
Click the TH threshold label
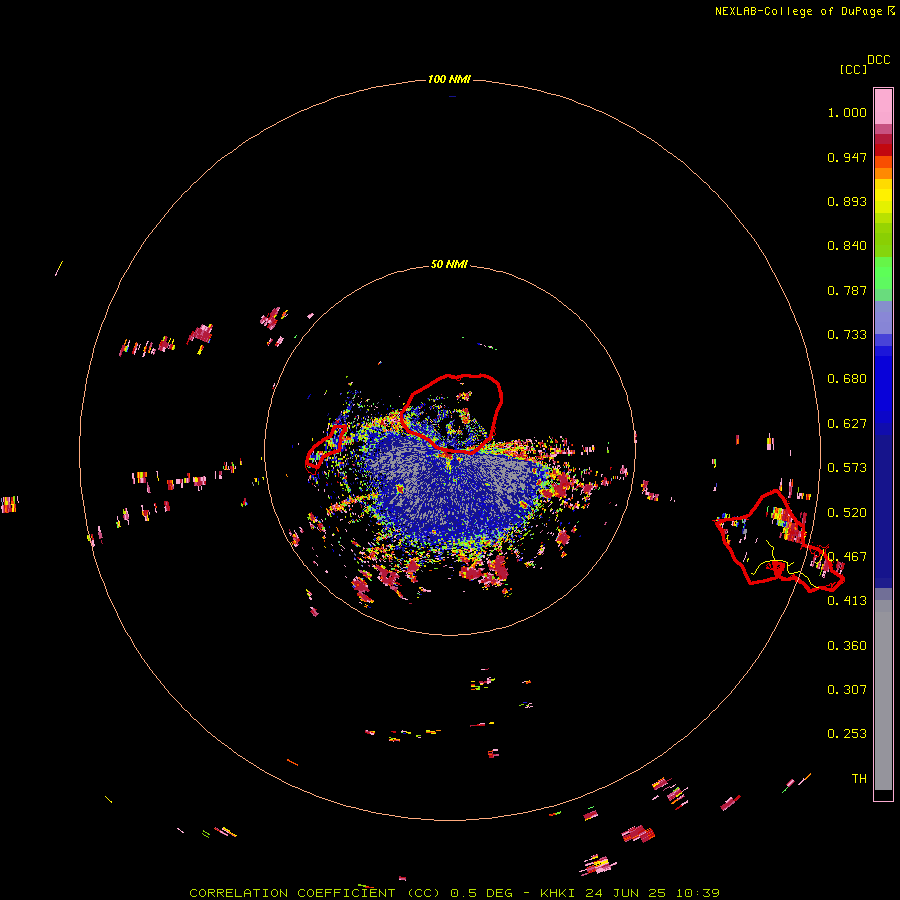click(859, 779)
